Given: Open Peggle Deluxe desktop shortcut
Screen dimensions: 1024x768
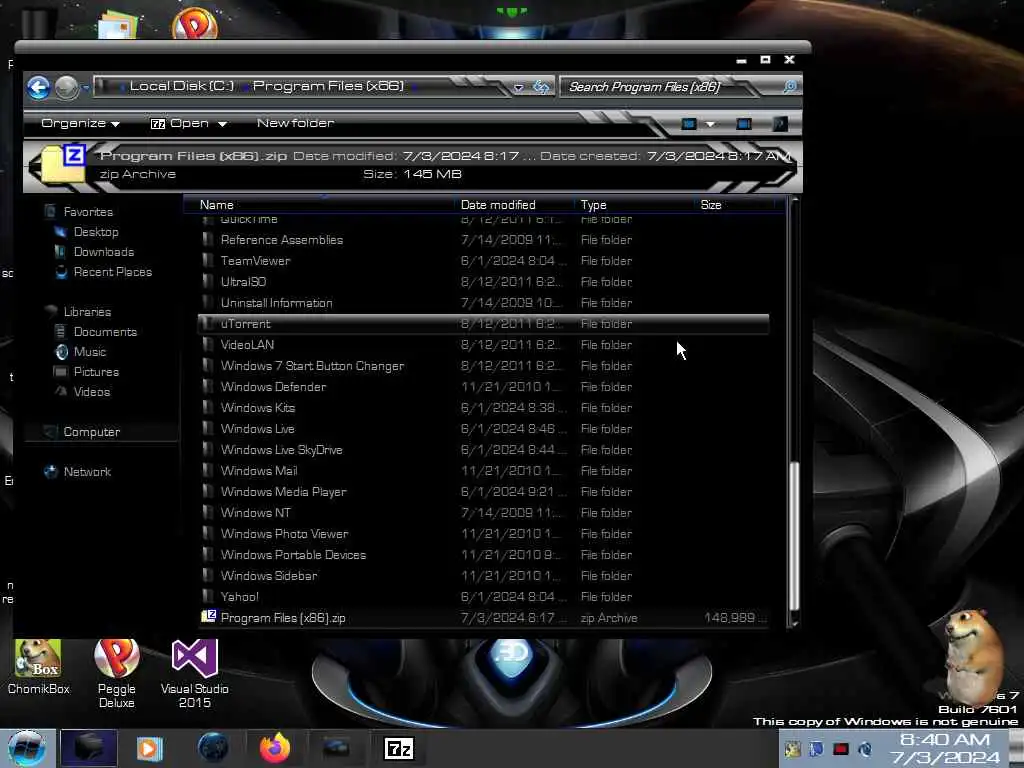Looking at the screenshot, I should [116, 673].
